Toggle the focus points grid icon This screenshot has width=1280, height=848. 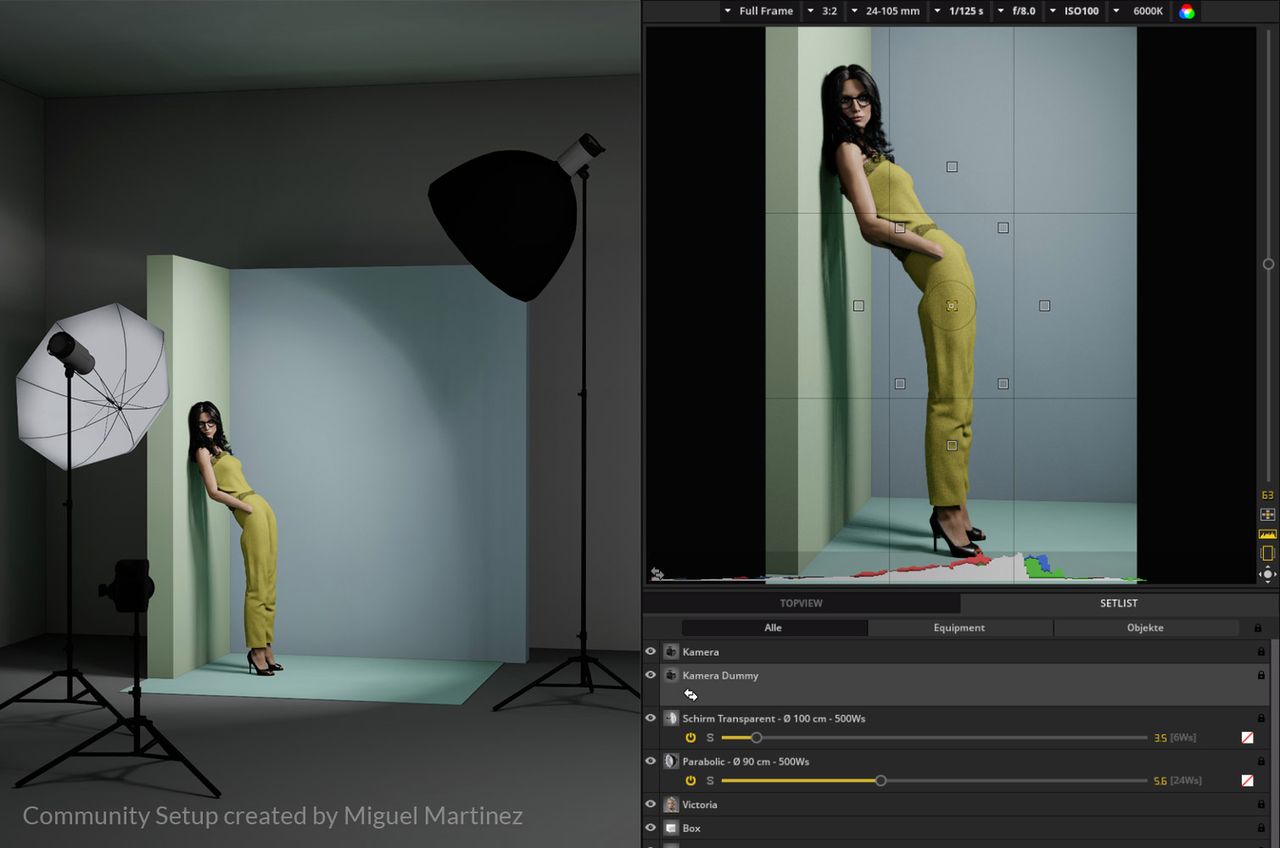(x=1267, y=514)
